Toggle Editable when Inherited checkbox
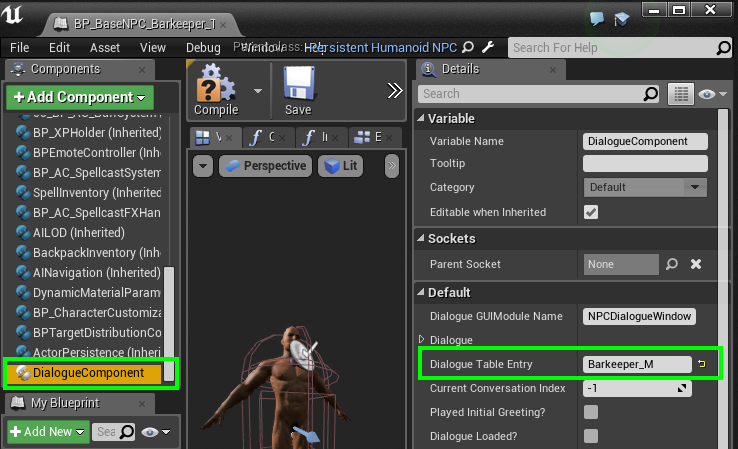The height and width of the screenshot is (449, 738). (591, 212)
